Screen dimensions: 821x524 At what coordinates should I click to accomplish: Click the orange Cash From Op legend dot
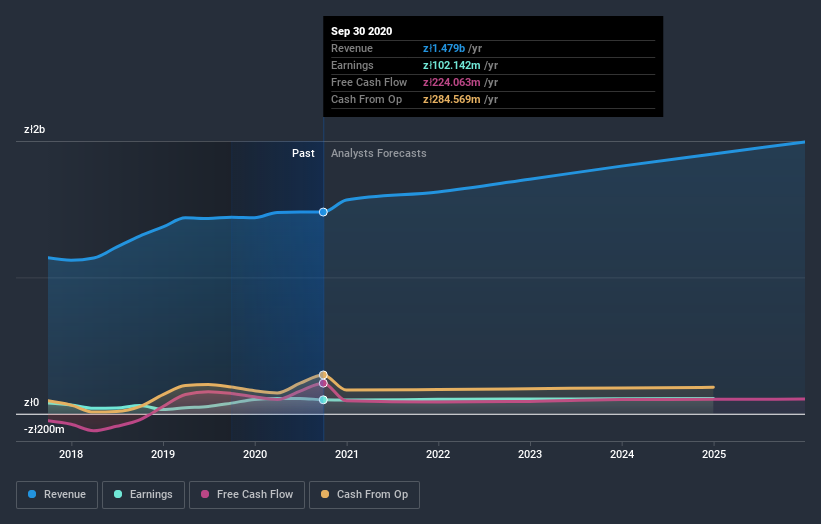pos(325,494)
